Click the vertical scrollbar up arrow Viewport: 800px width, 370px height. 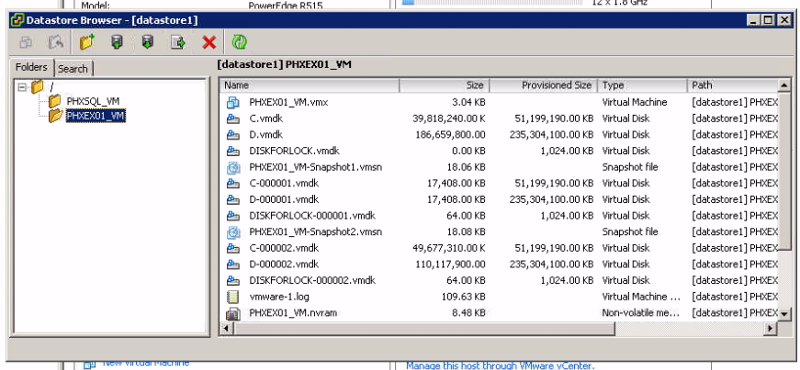pos(785,85)
